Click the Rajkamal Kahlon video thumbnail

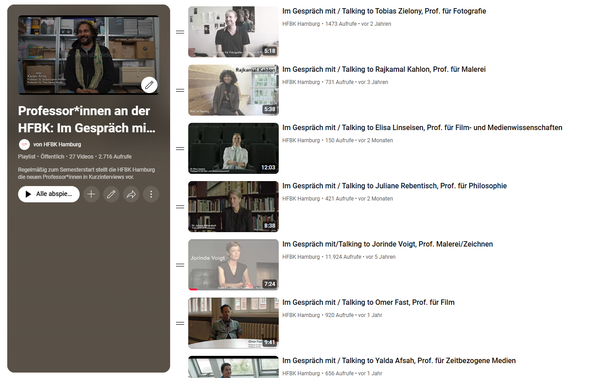233,90
